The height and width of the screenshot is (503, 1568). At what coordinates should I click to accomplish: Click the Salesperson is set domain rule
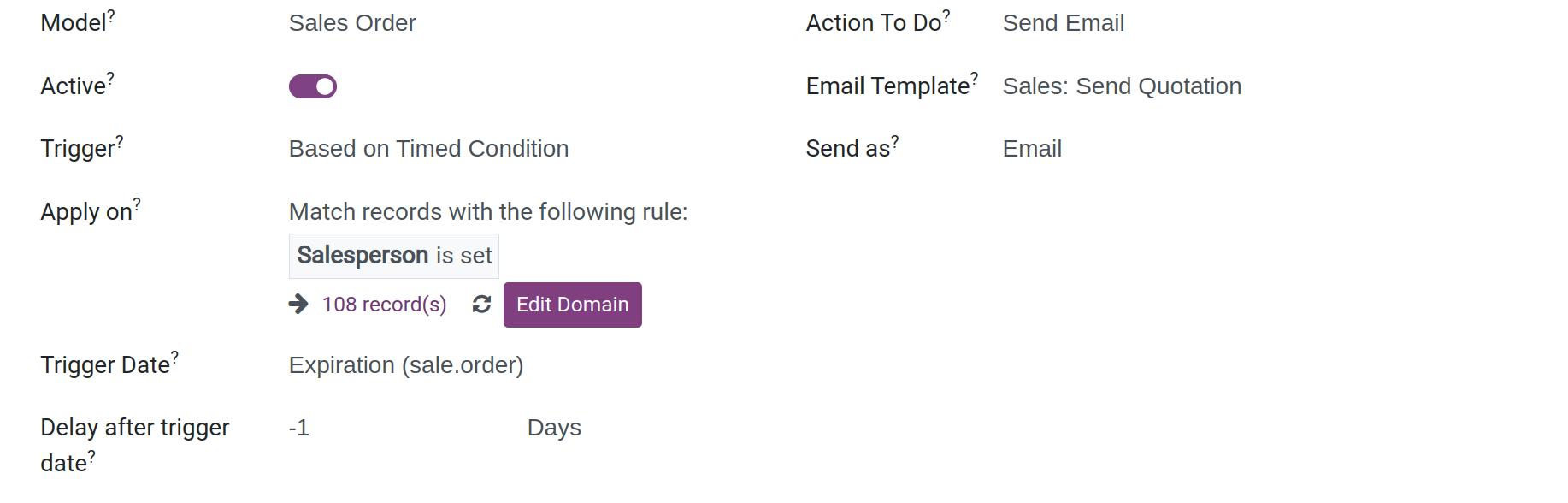click(x=394, y=256)
